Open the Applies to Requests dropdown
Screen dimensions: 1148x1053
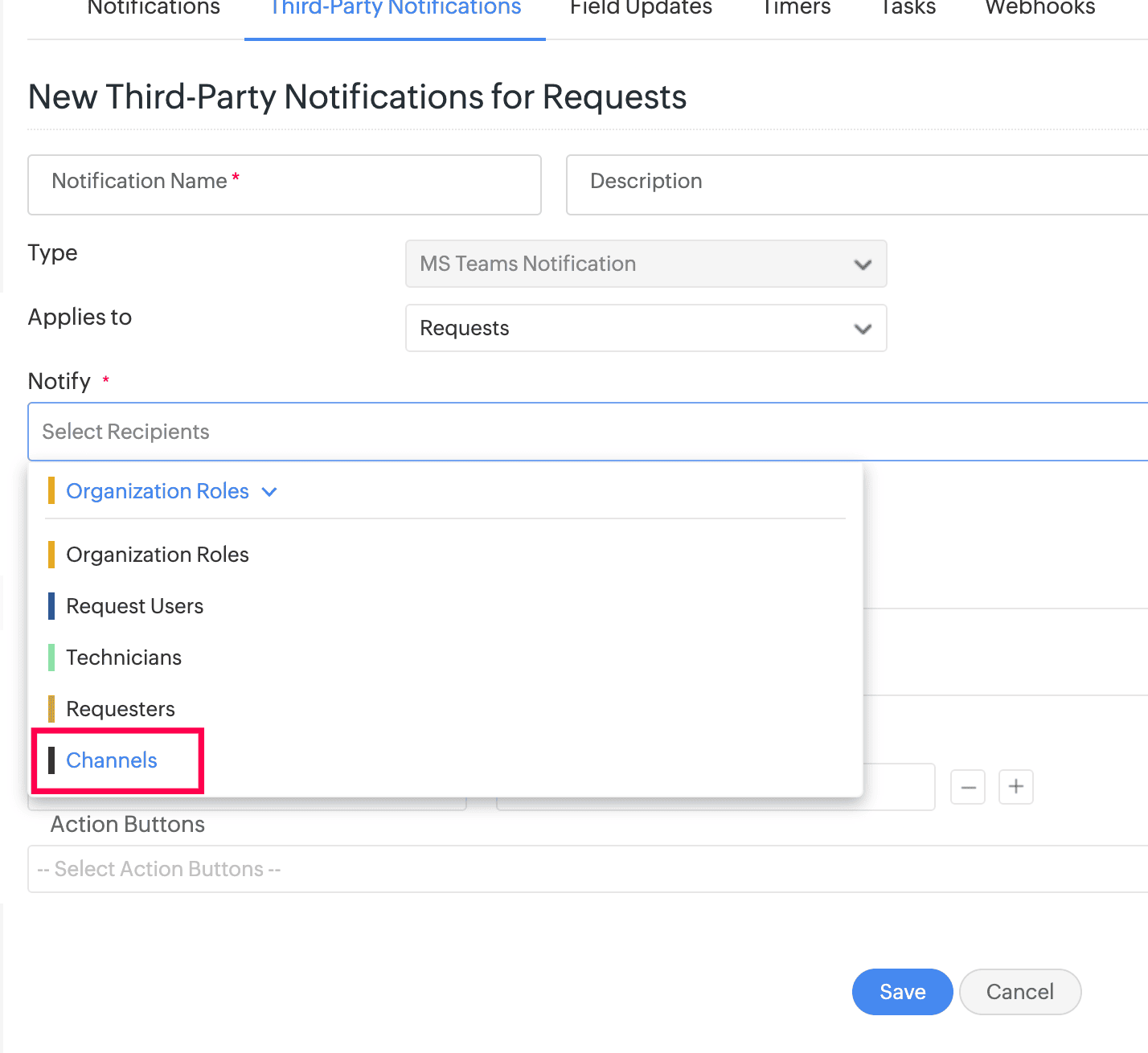(646, 328)
